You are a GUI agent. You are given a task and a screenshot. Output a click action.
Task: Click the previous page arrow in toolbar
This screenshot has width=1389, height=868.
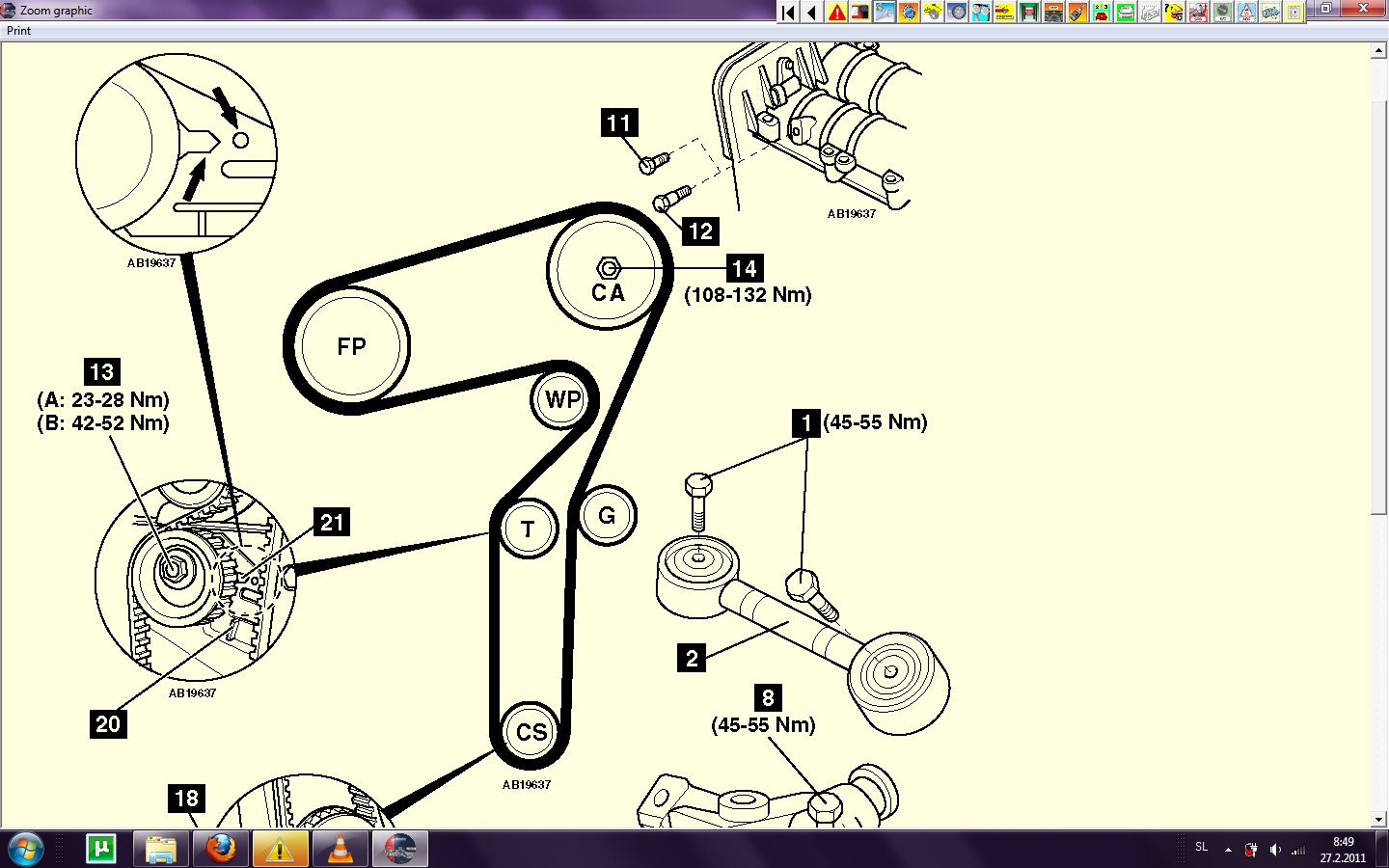click(812, 12)
